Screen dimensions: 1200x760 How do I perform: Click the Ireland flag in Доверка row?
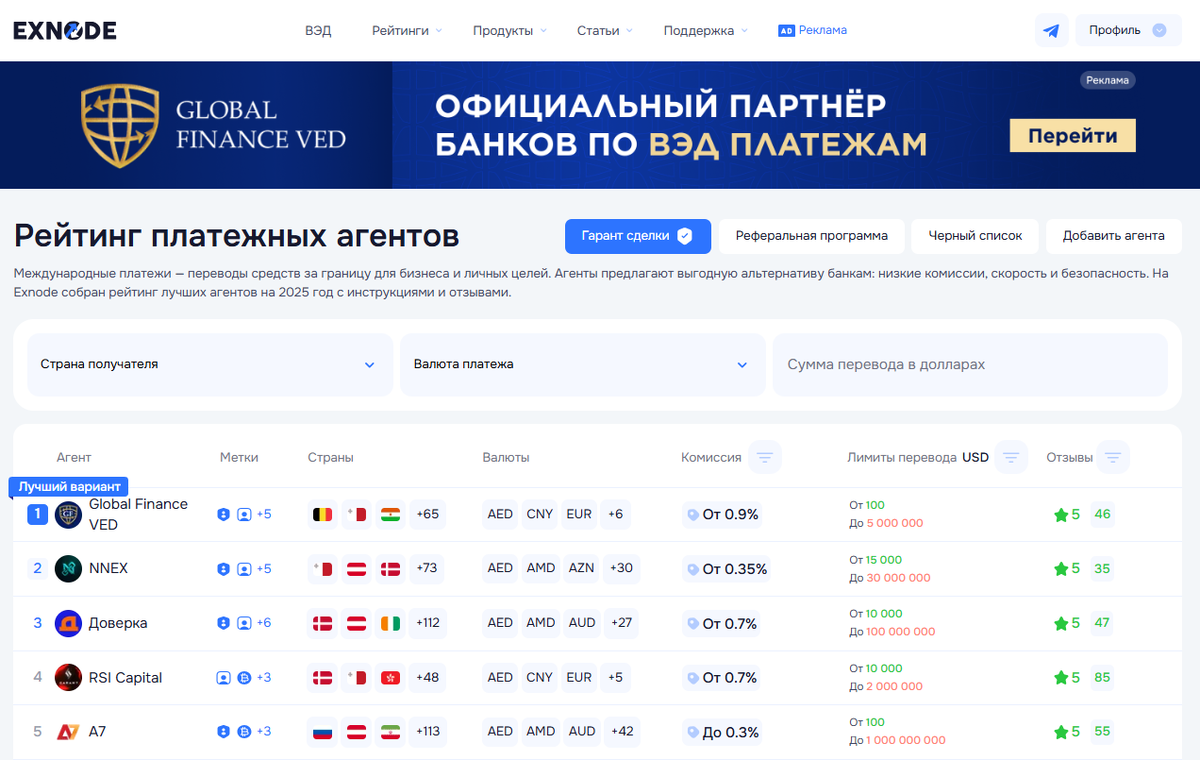coord(391,623)
